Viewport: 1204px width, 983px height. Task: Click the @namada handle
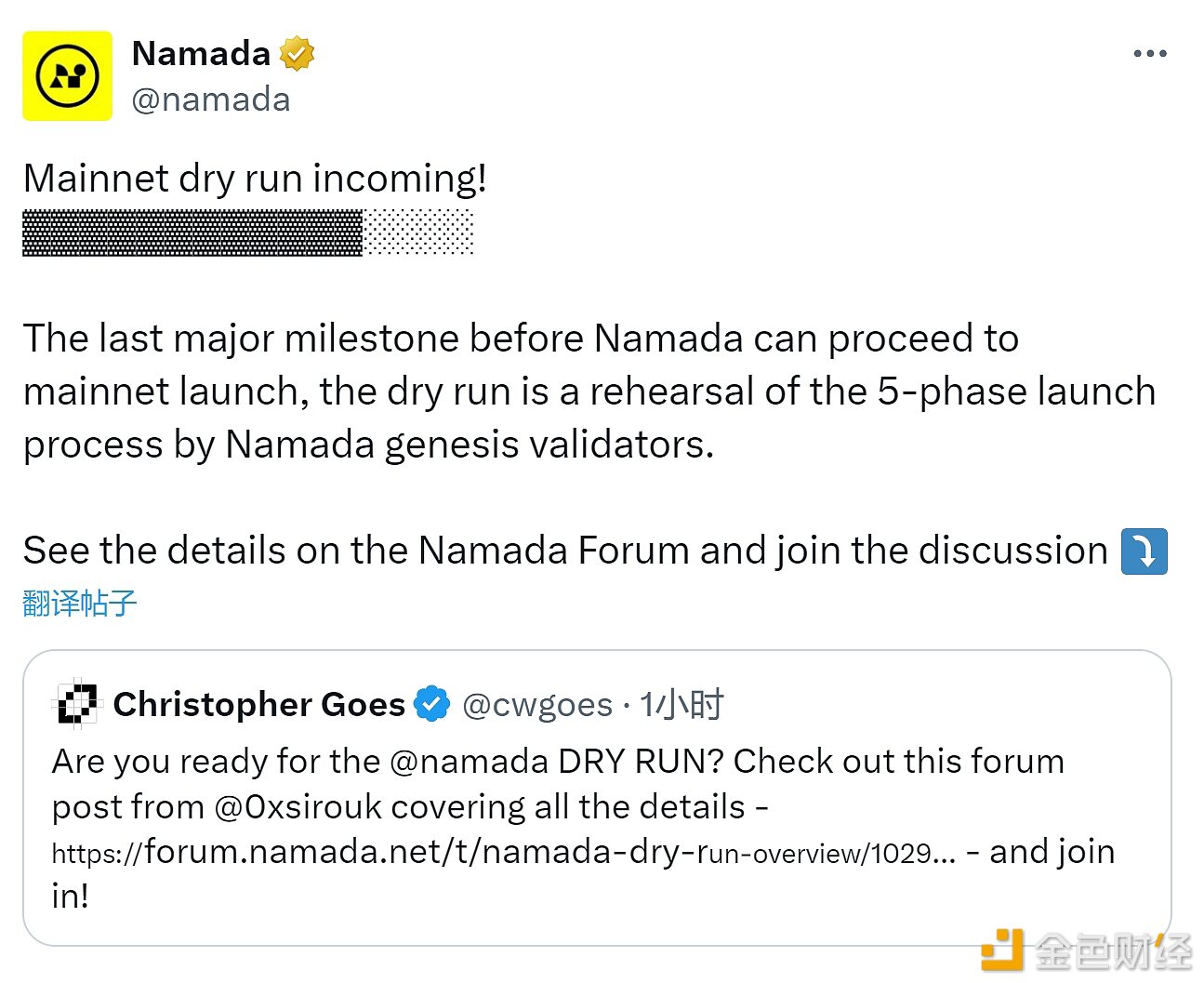[x=211, y=99]
